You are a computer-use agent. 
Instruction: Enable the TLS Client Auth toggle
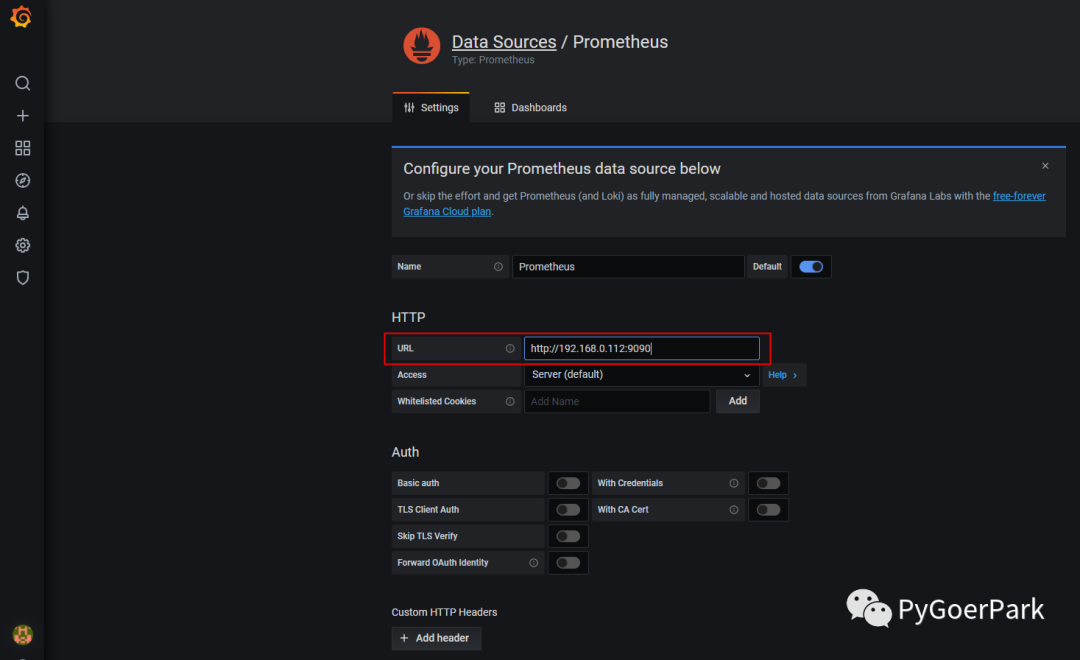tap(568, 510)
